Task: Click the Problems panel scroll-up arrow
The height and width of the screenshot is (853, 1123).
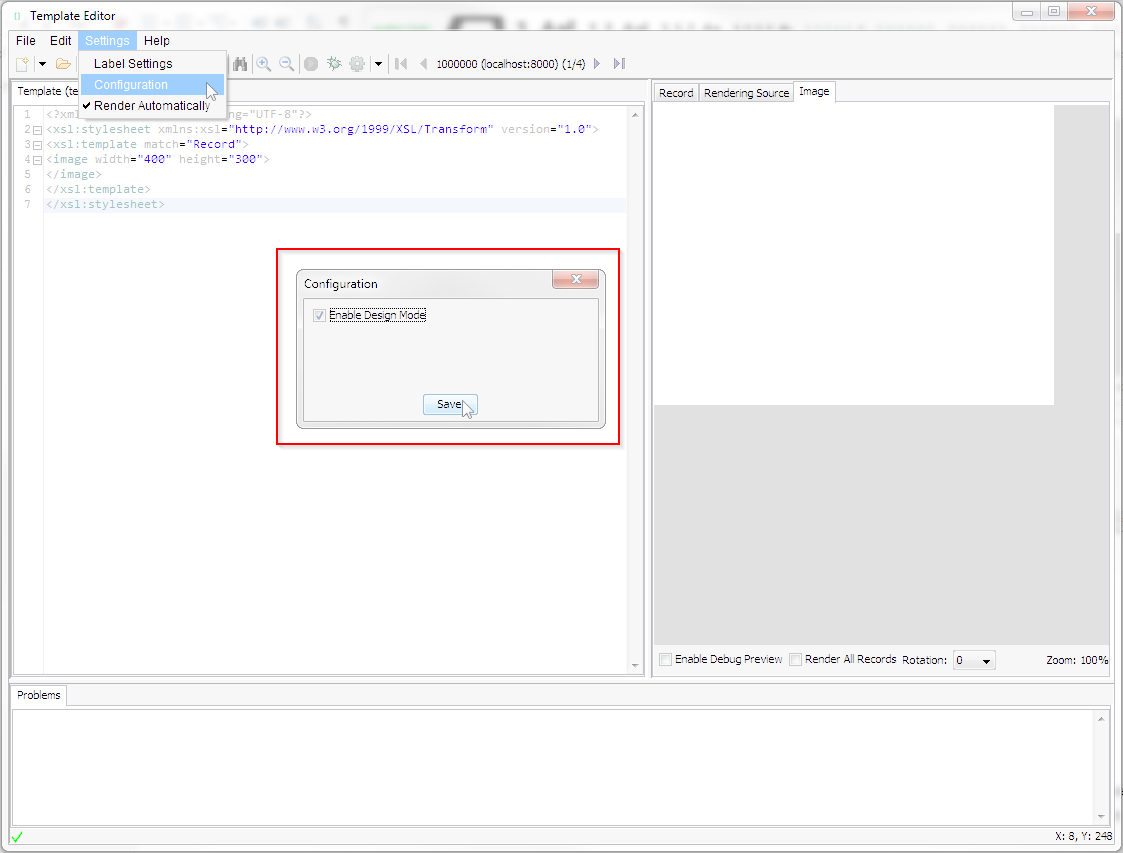Action: [x=1101, y=719]
